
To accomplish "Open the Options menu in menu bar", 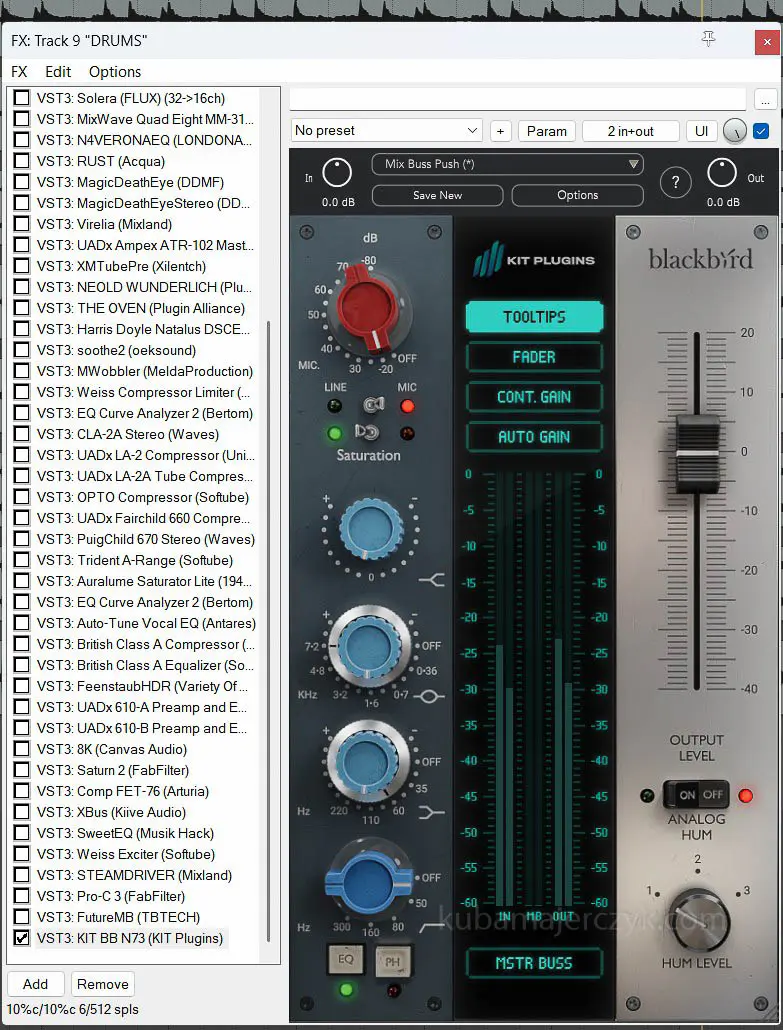I will pyautogui.click(x=115, y=72).
